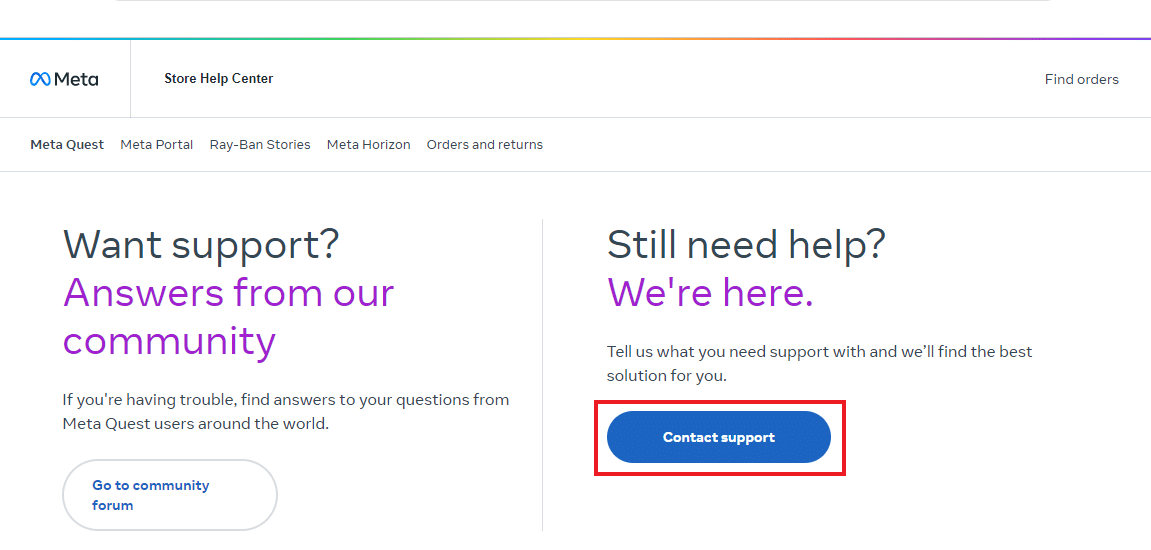Screen dimensions: 1151x550
Task: Go to the Meta Horizon tab
Action: (368, 144)
